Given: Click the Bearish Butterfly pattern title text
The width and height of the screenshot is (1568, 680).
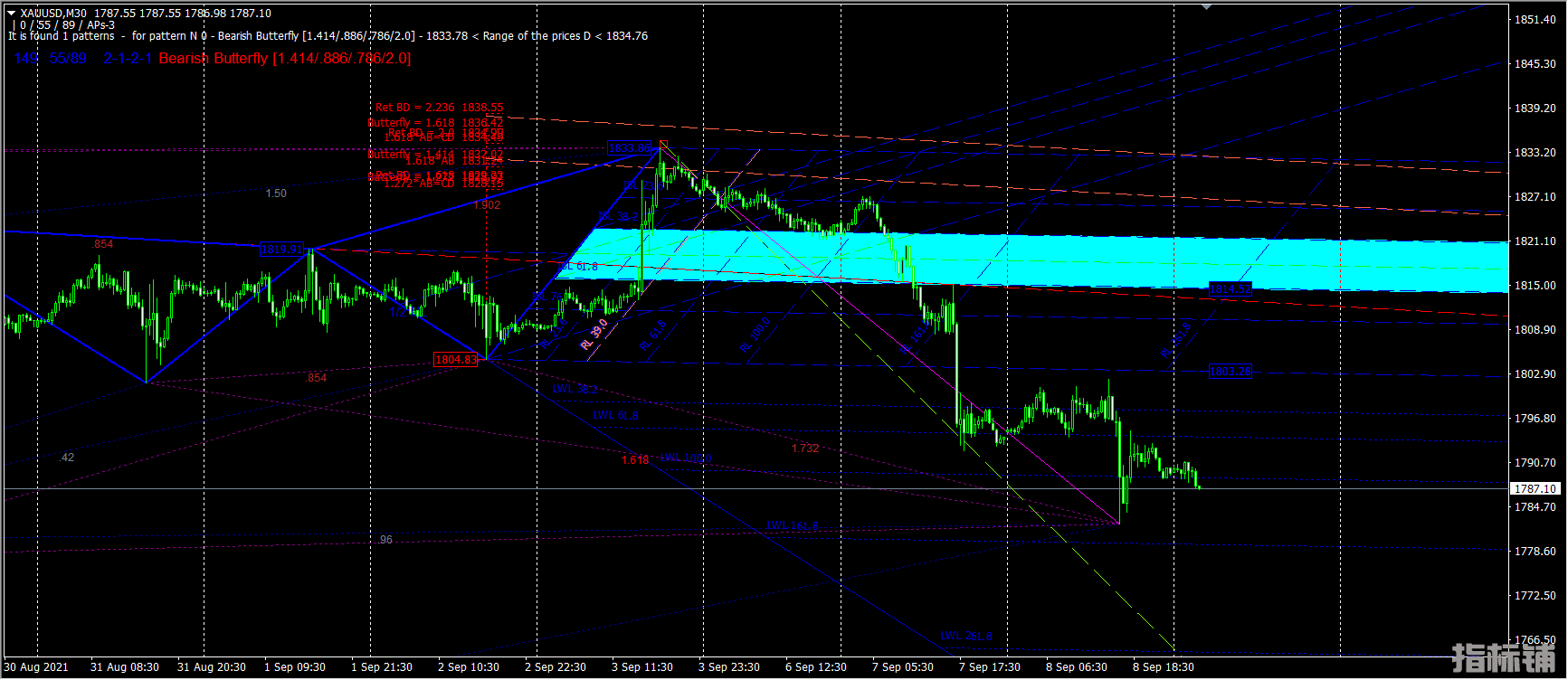Looking at the screenshot, I should coord(284,59).
